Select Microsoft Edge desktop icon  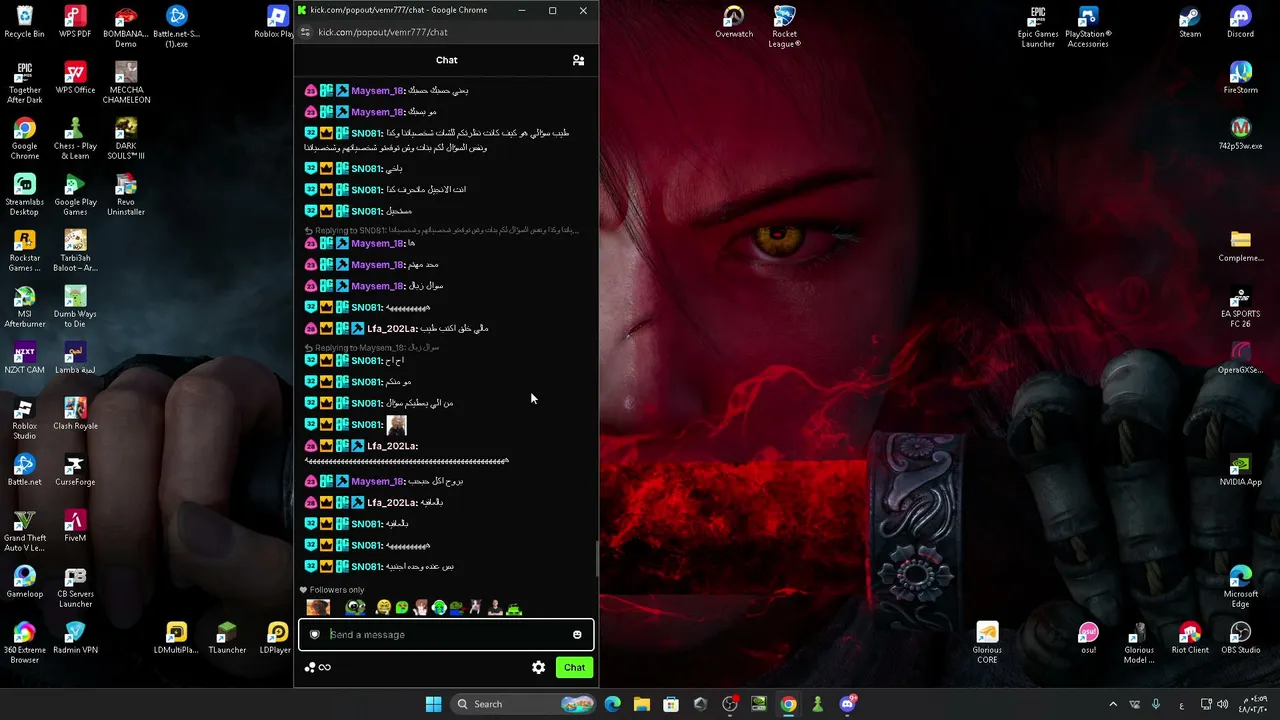click(x=1240, y=586)
